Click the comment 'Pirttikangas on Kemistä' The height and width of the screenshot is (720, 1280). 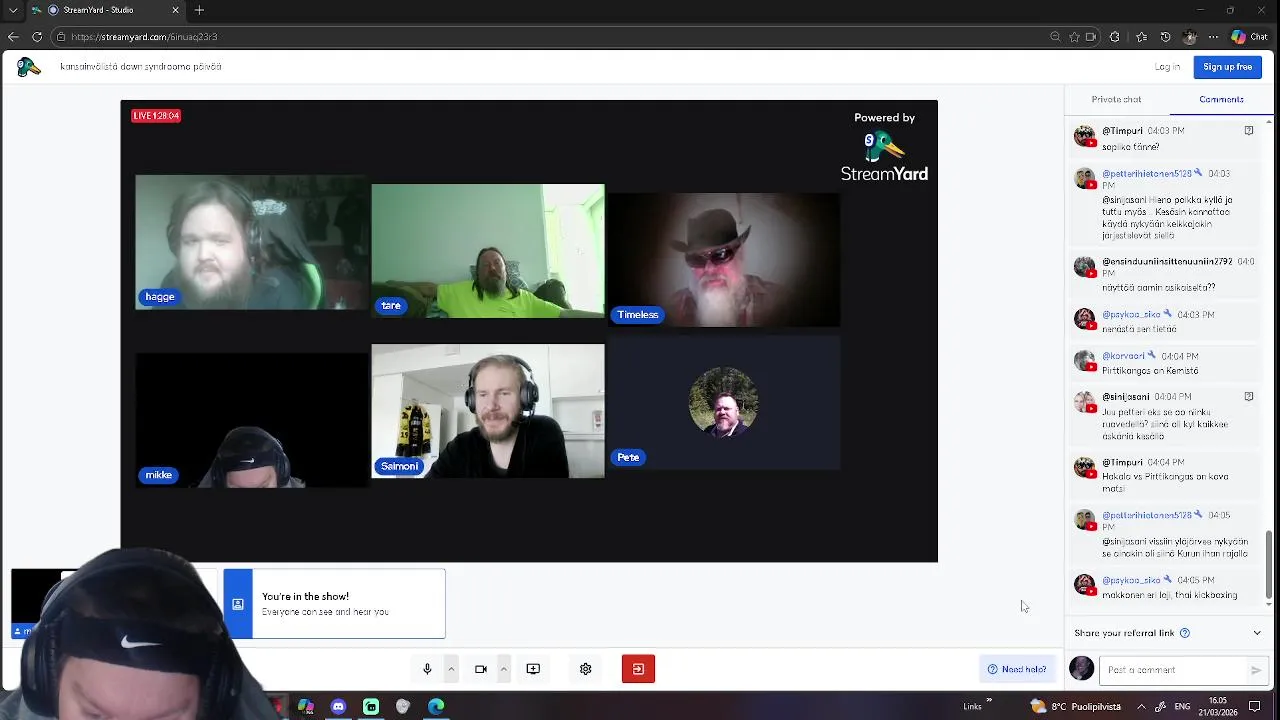pyautogui.click(x=1150, y=371)
